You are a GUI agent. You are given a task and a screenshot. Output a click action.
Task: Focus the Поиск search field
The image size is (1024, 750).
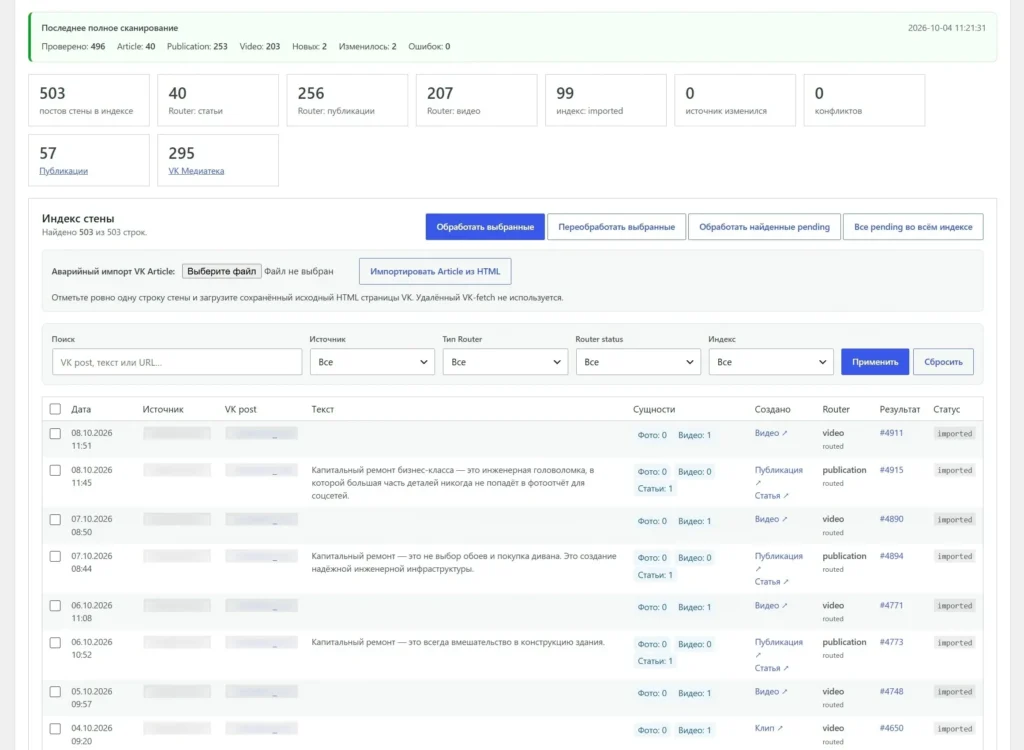pyautogui.click(x=177, y=362)
